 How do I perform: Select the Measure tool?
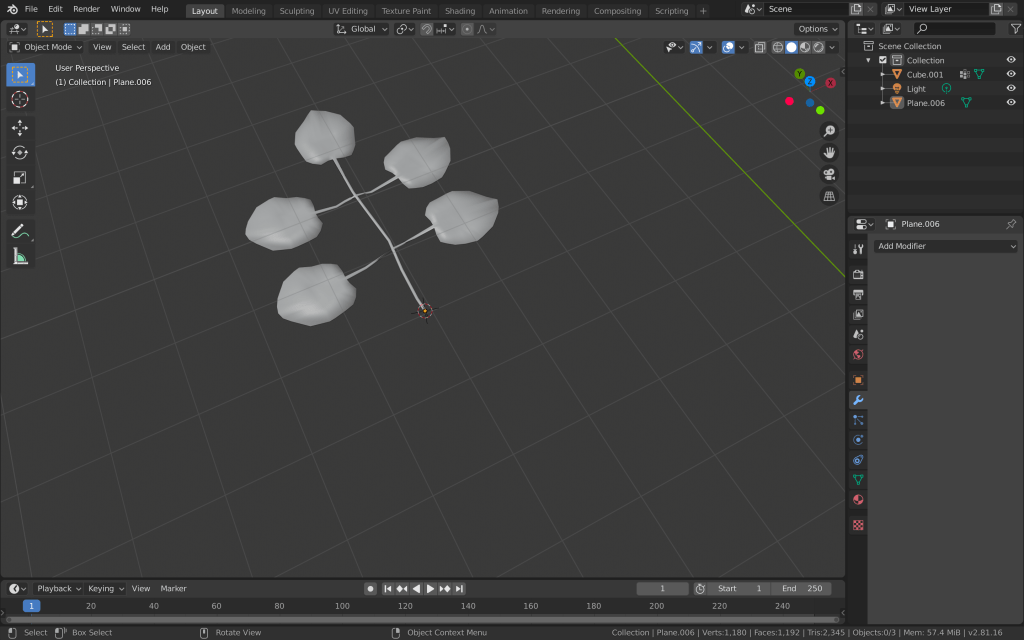(x=20, y=257)
